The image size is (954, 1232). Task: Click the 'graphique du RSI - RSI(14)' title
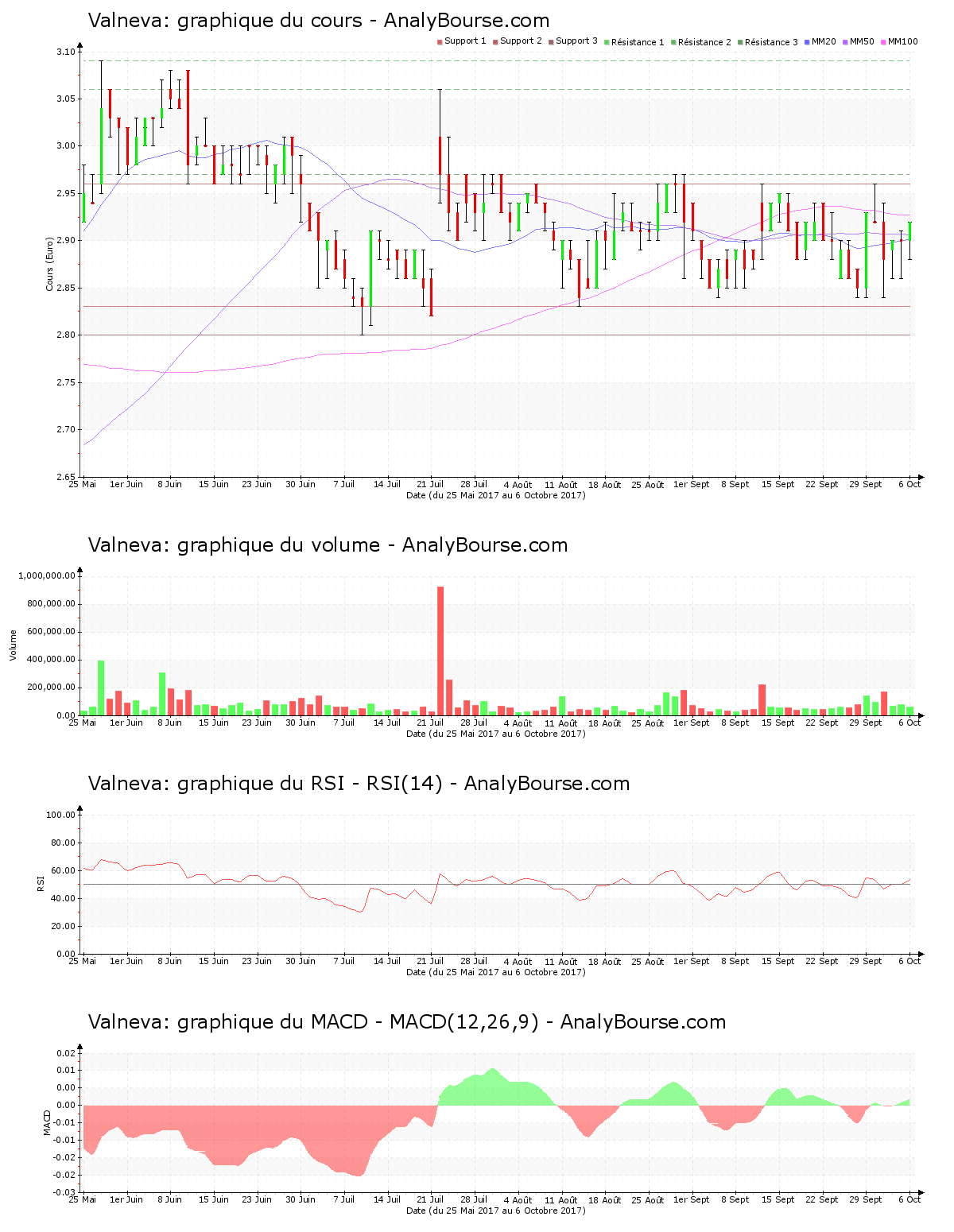tap(309, 784)
